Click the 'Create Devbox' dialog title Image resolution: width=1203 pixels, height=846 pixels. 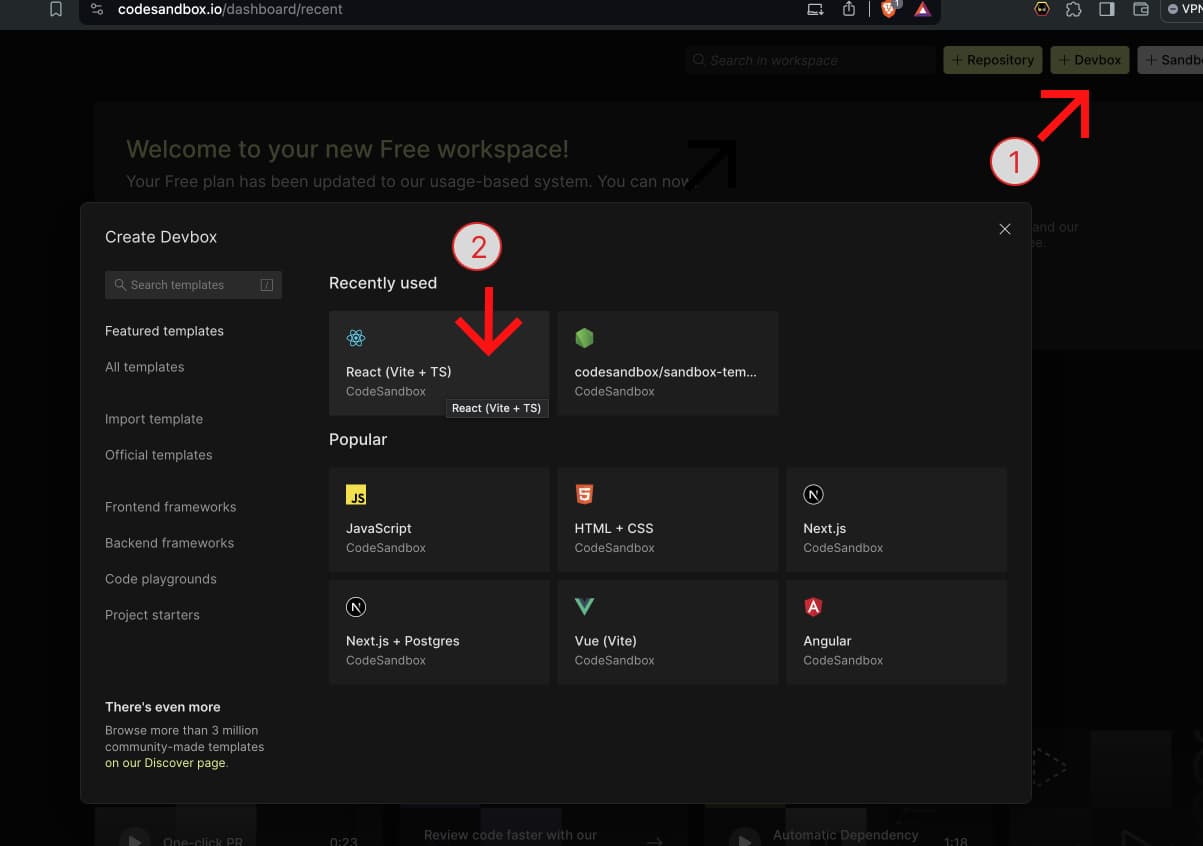pyautogui.click(x=161, y=237)
